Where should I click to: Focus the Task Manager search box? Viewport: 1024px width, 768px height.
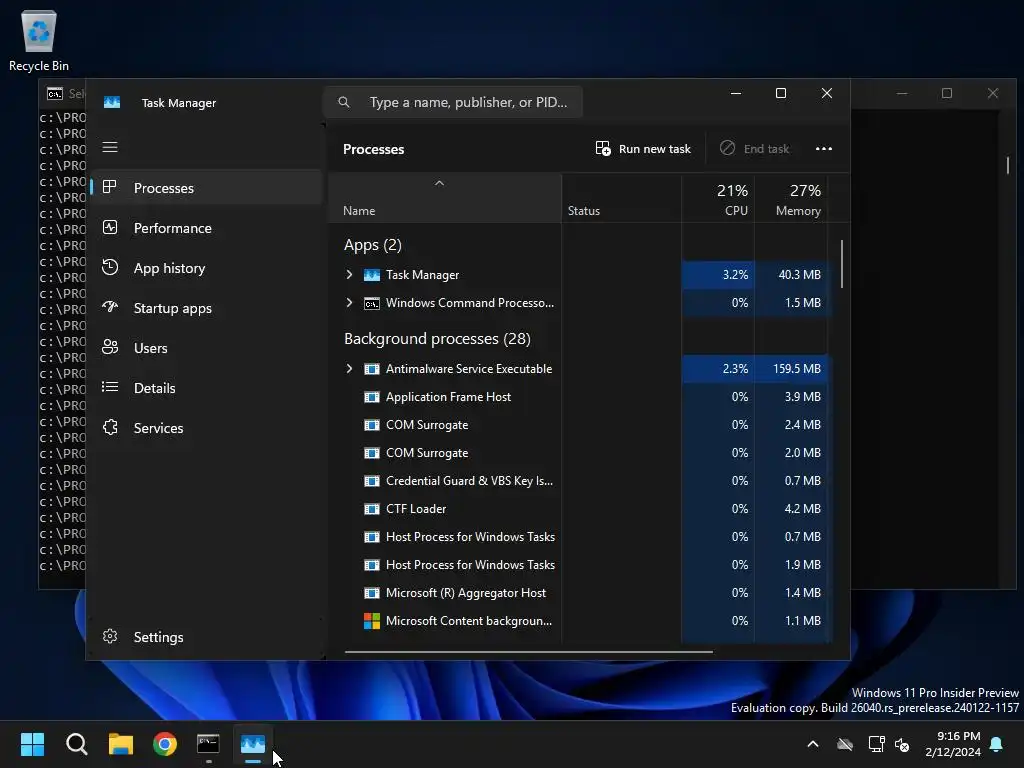click(x=453, y=103)
